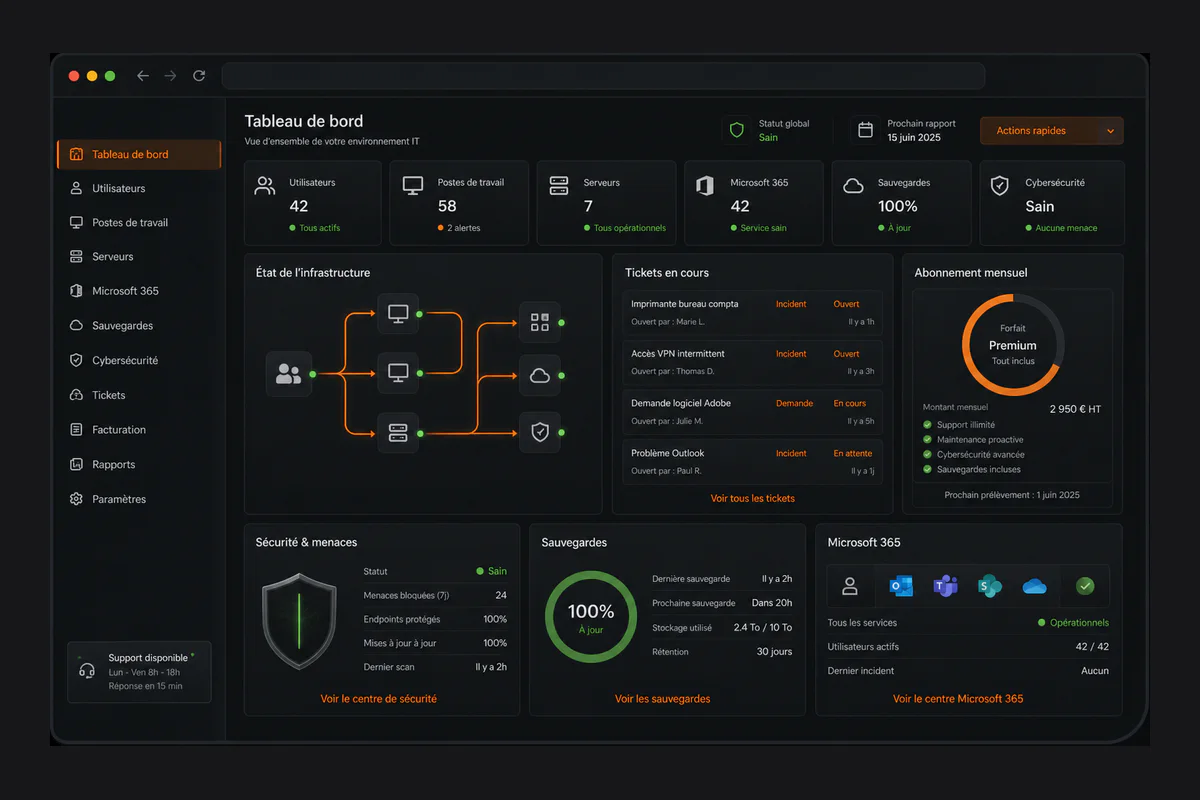
Task: Open the SharePoint icon in Microsoft 365 panel
Action: [x=990, y=586]
